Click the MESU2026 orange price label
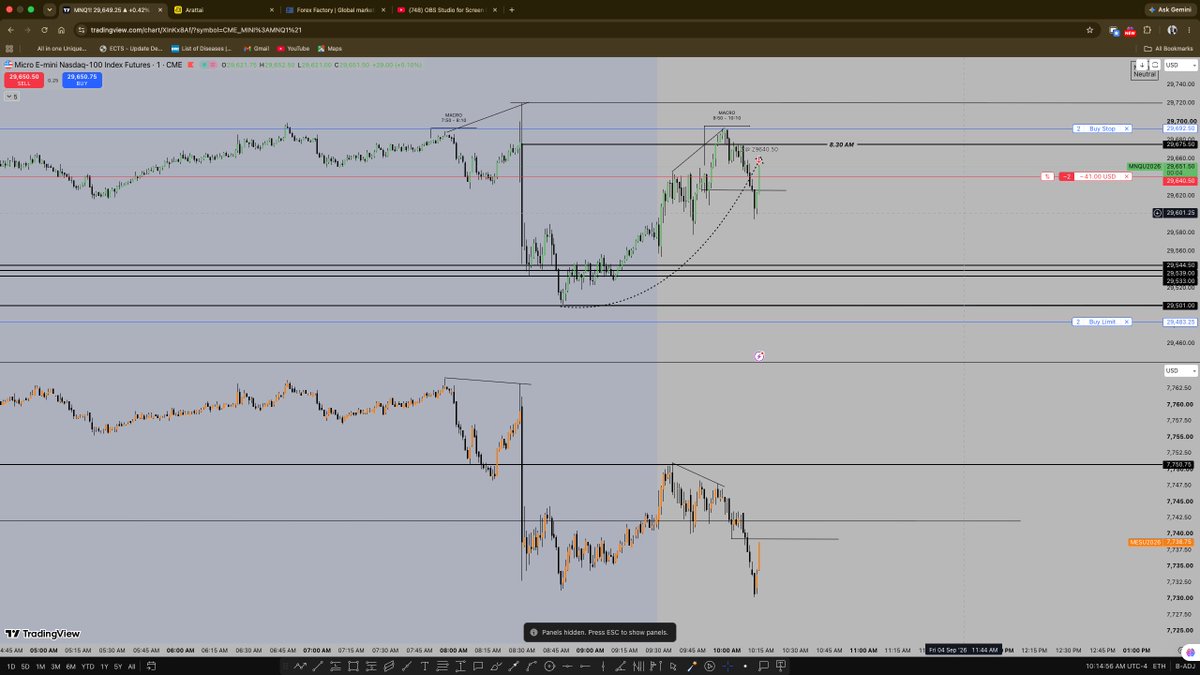This screenshot has height=675, width=1200. point(1145,542)
